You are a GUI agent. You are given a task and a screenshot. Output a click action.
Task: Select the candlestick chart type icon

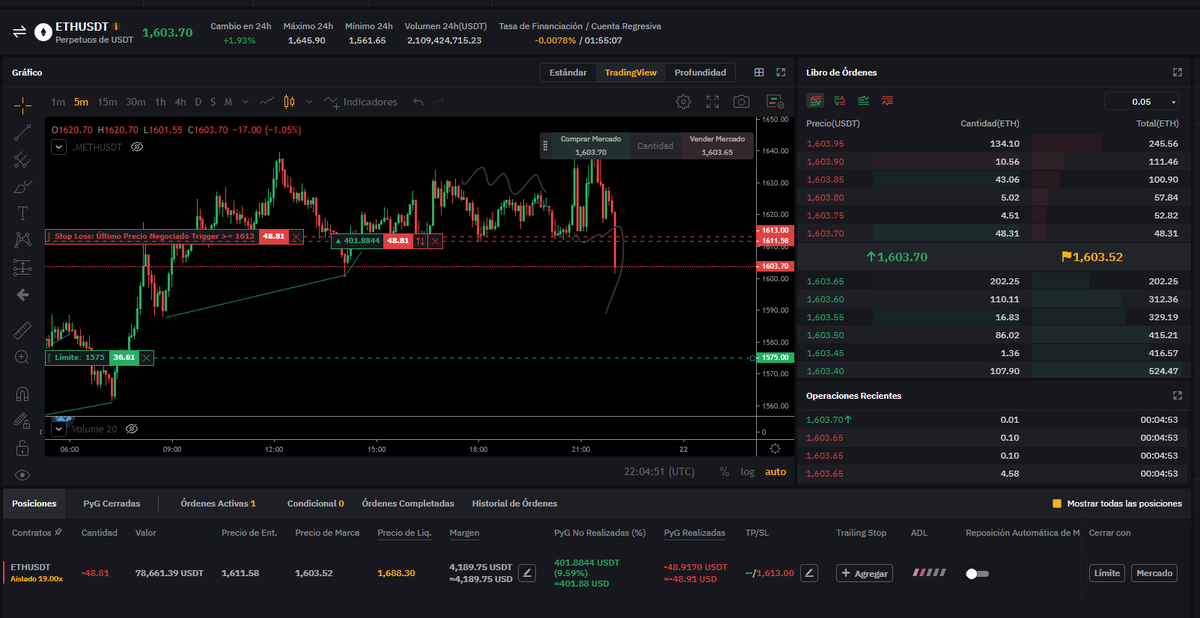[x=290, y=102]
